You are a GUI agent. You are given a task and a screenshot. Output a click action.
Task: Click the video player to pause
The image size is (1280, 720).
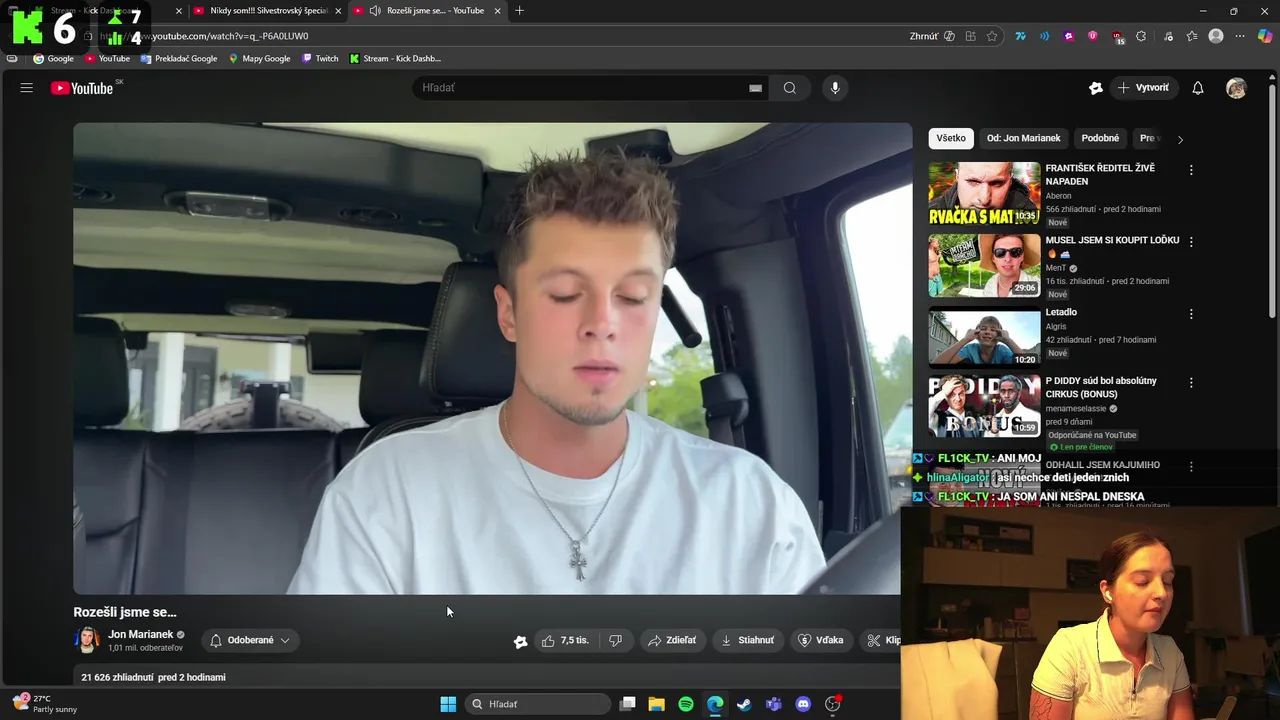pos(492,358)
